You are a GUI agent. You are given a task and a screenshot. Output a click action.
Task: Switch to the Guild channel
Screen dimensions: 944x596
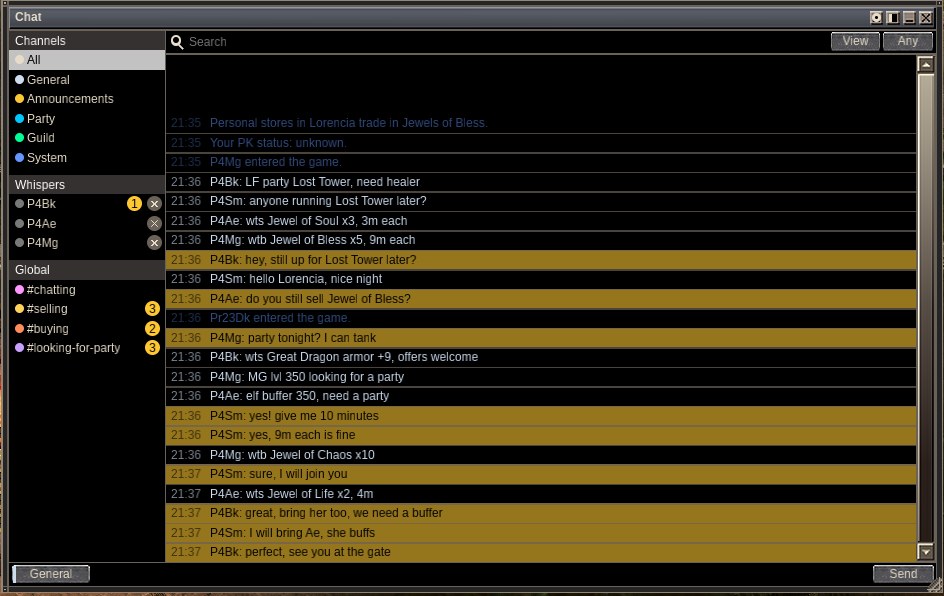(87, 138)
